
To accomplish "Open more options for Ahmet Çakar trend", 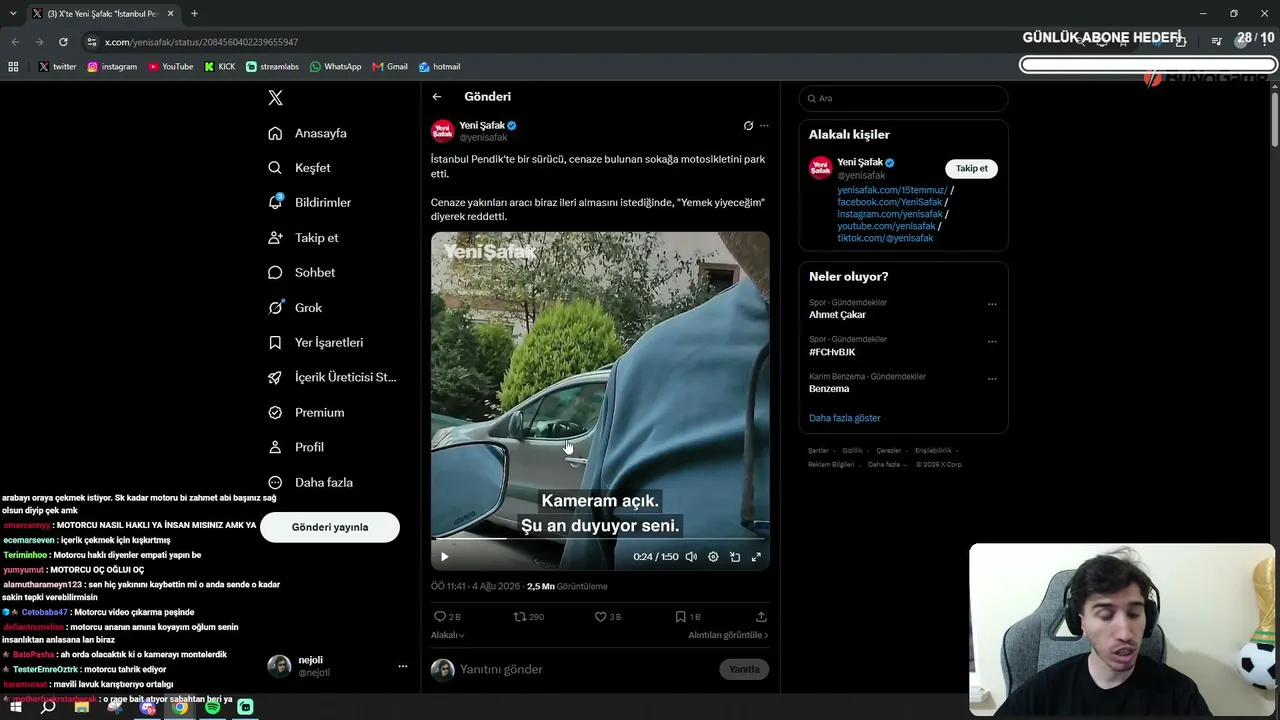I will pos(992,304).
